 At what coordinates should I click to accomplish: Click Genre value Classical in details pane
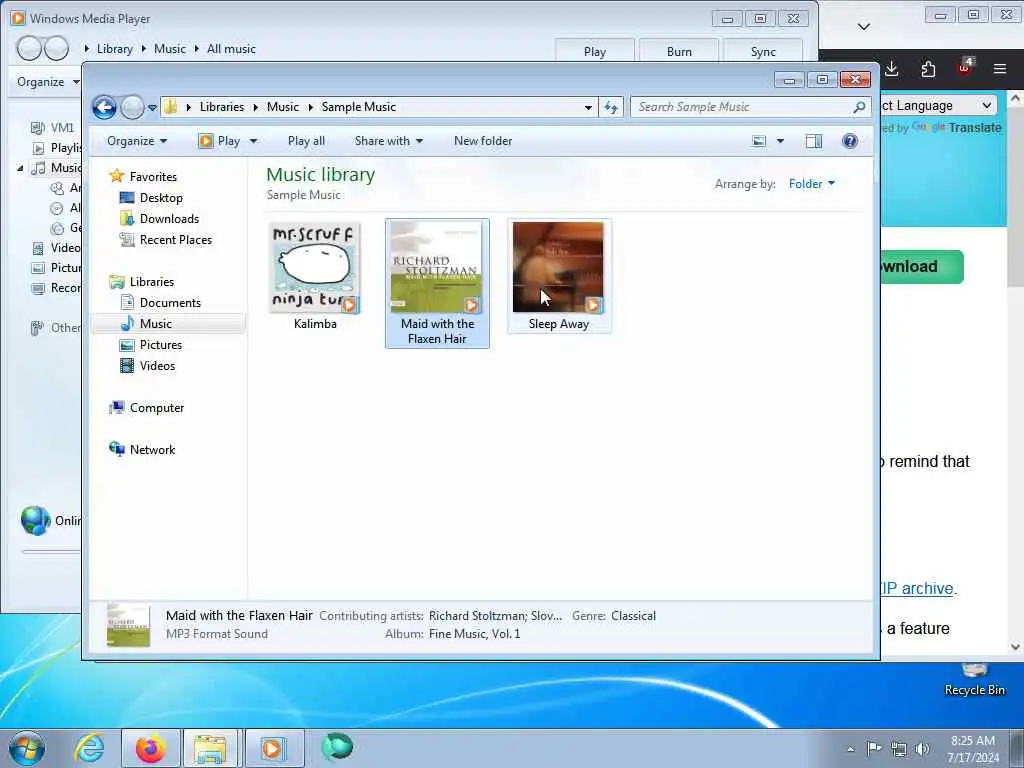[633, 616]
